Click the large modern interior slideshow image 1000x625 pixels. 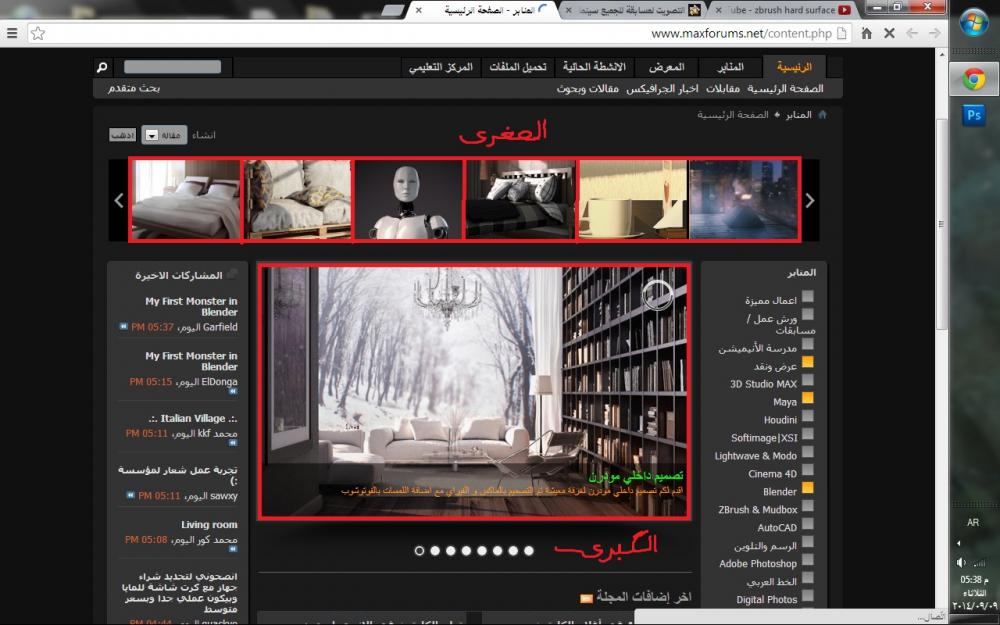point(474,392)
